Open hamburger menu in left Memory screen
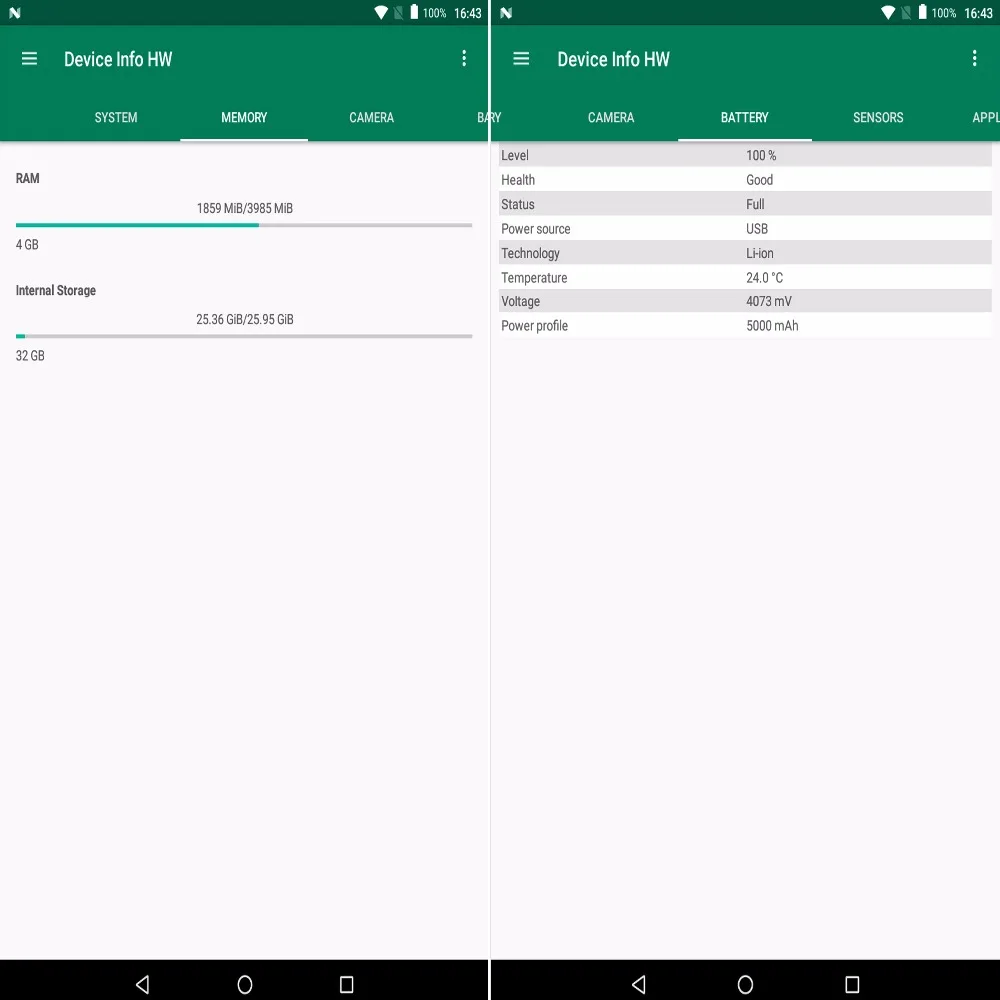 click(29, 59)
